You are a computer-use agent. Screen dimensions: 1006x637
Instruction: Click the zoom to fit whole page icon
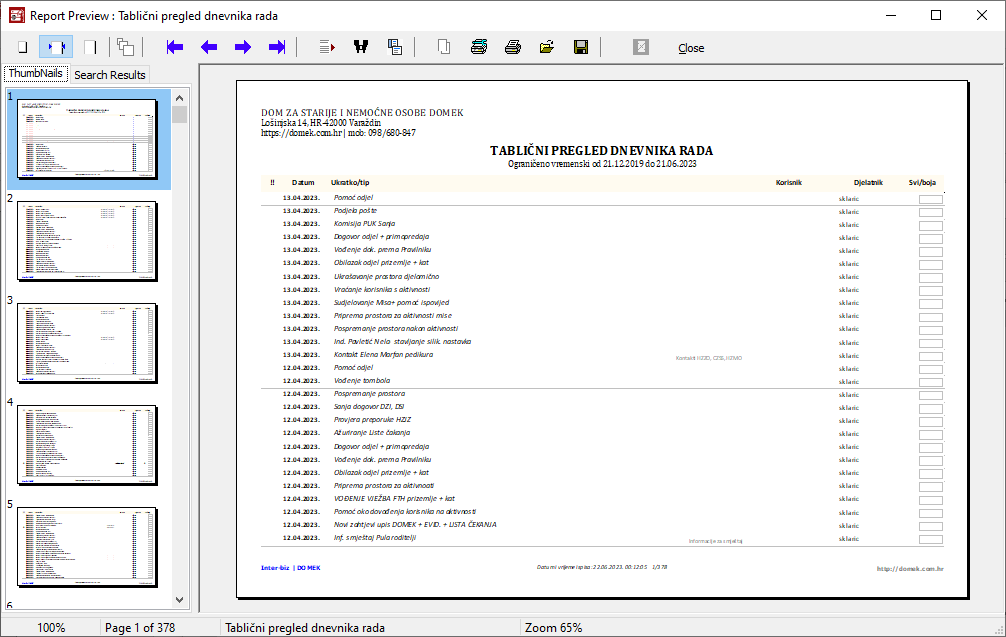(x=21, y=47)
